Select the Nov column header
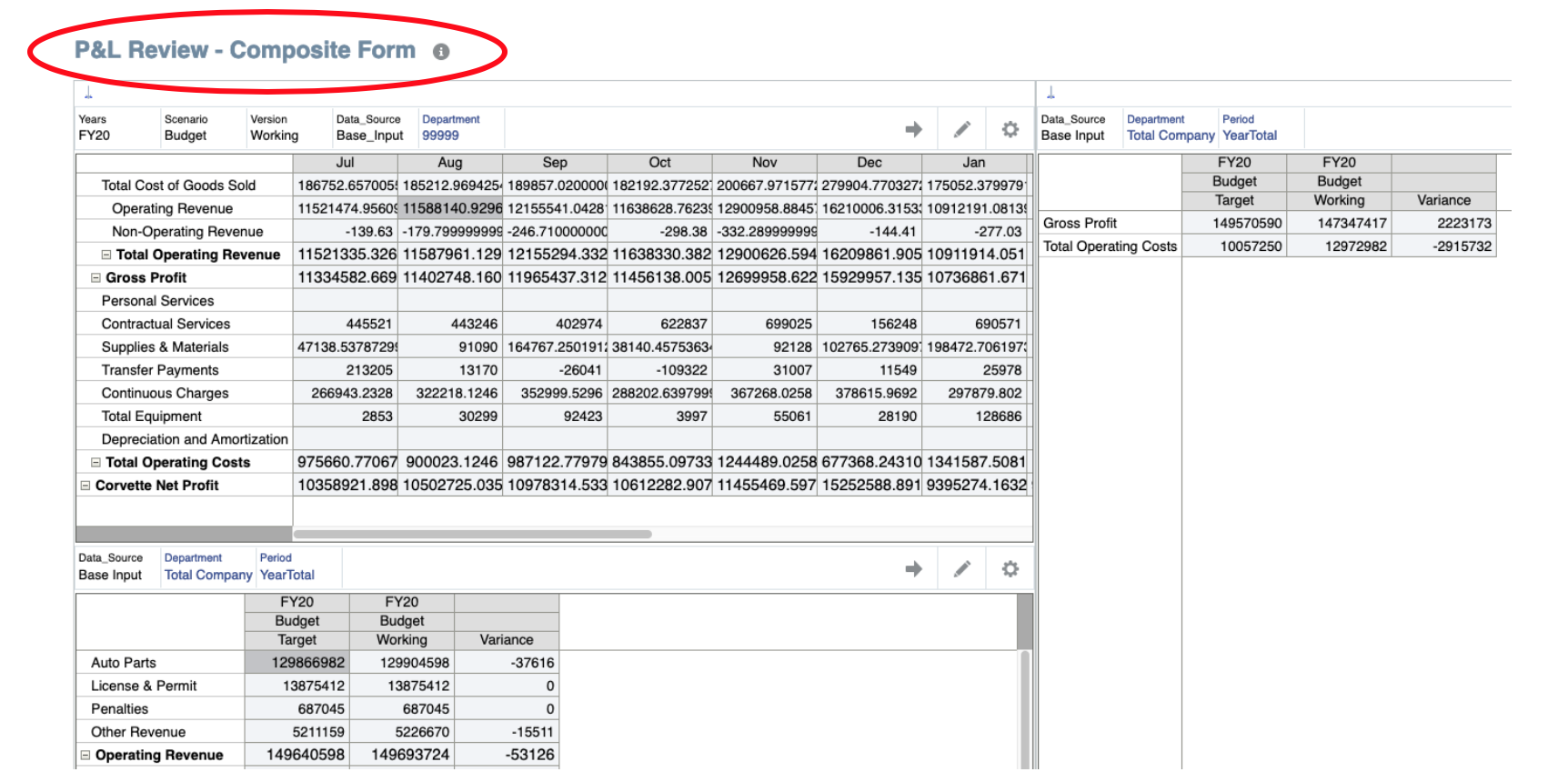Image resolution: width=1568 pixels, height=782 pixels. click(765, 163)
